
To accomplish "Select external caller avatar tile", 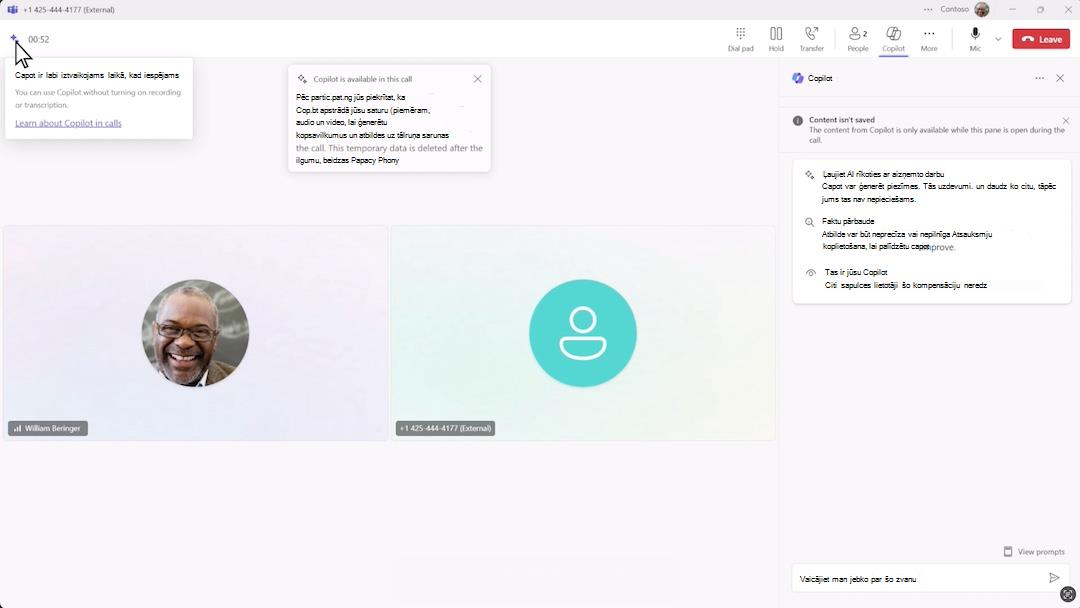I will 583,333.
